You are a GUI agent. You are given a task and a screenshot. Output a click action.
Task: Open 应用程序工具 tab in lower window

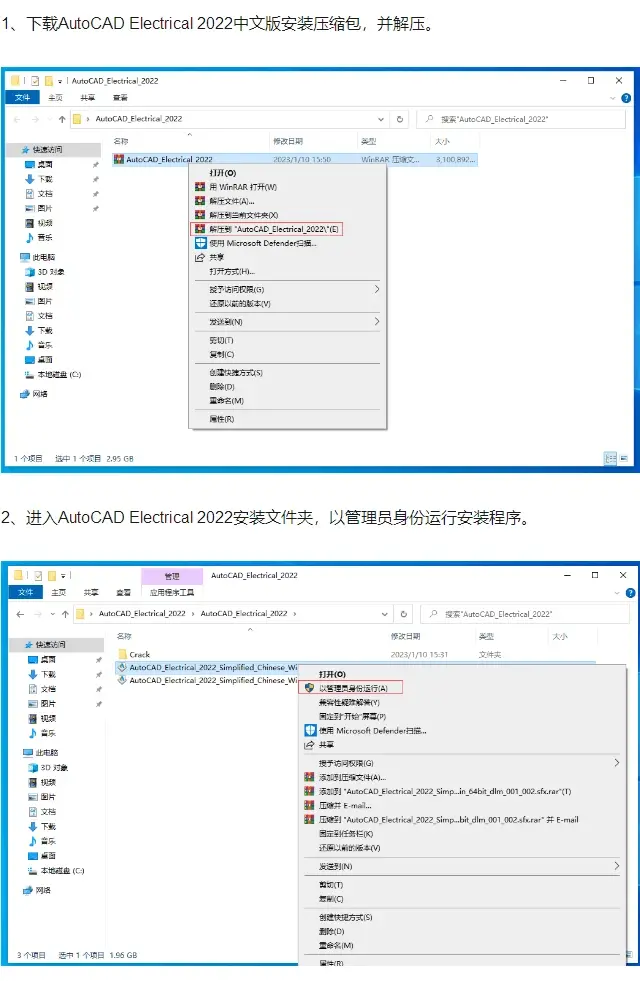(172, 592)
